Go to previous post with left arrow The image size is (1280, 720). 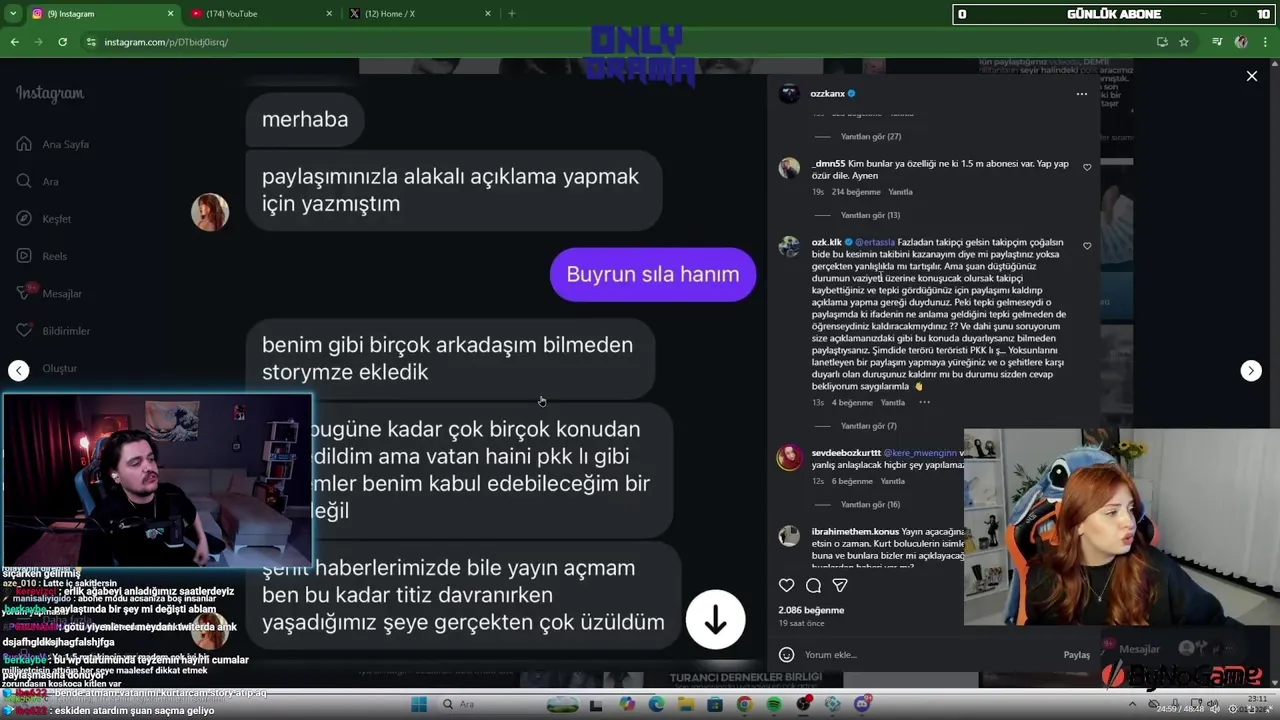pyautogui.click(x=19, y=370)
